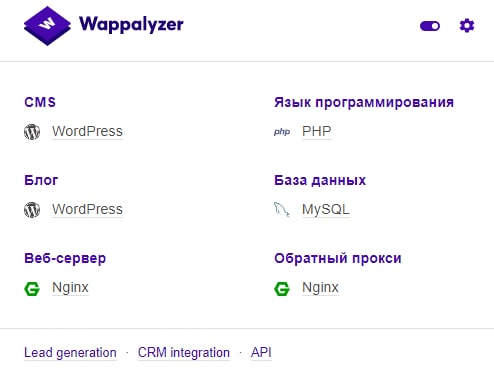Open the CRM integration footer link
The width and height of the screenshot is (494, 371).
[x=184, y=353]
